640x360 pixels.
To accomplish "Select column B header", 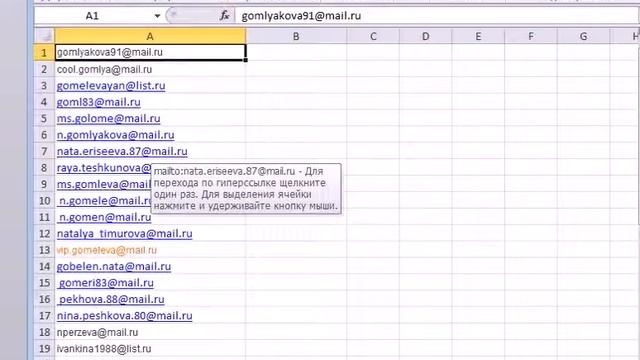I will (x=296, y=36).
